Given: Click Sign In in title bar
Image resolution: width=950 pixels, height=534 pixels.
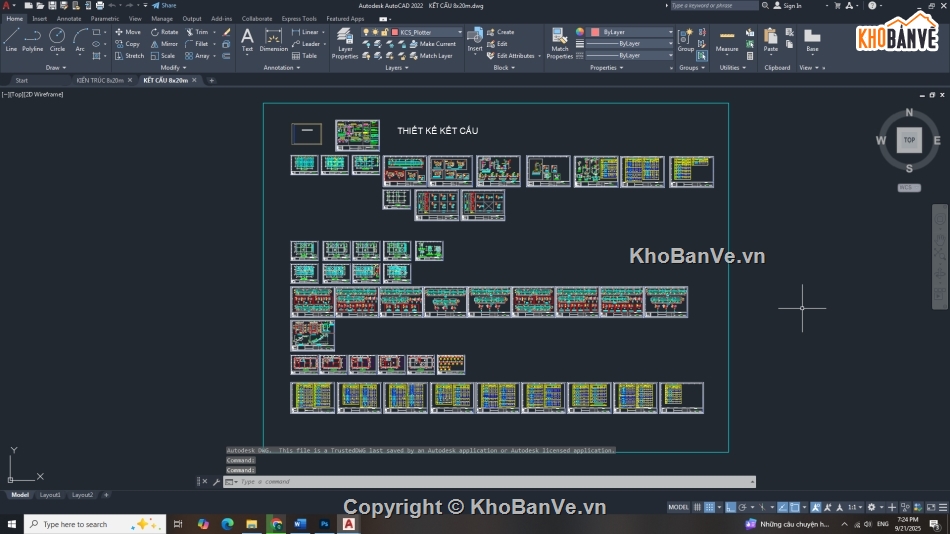Looking at the screenshot, I should tap(792, 5).
